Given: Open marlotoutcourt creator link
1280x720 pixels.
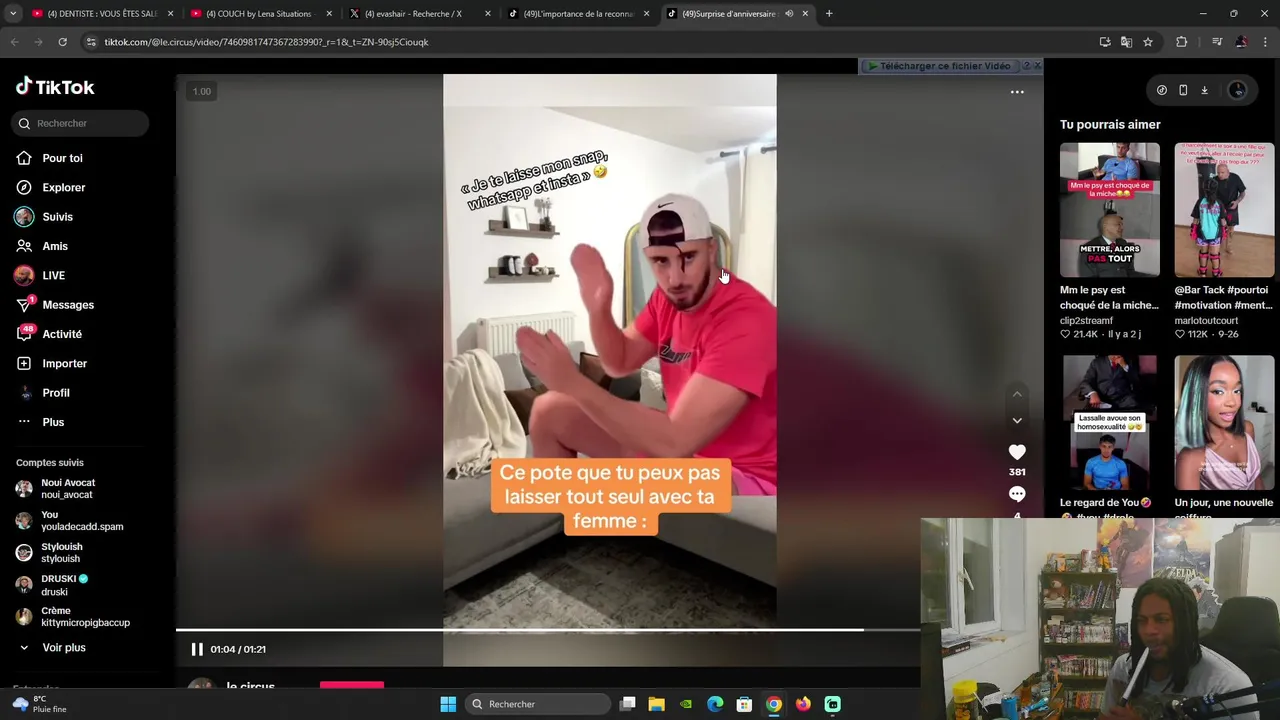Looking at the screenshot, I should pyautogui.click(x=1206, y=321).
